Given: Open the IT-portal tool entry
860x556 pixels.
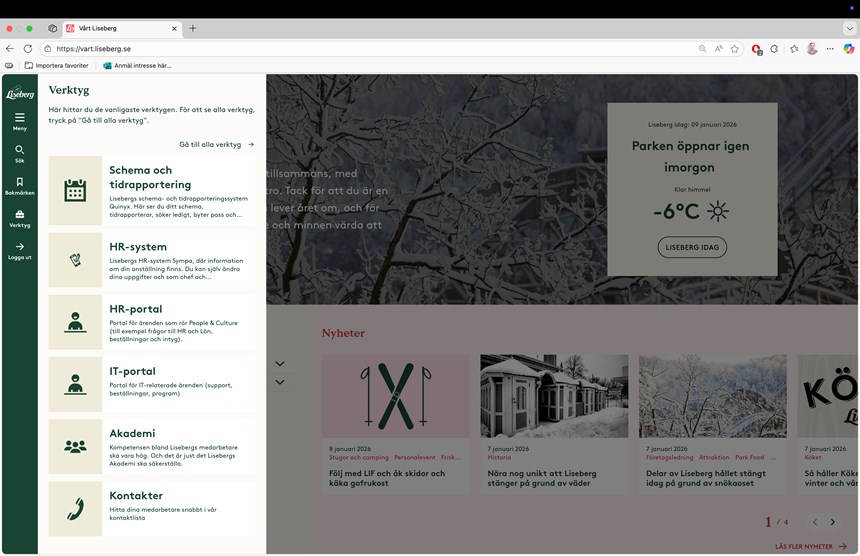Looking at the screenshot, I should [x=132, y=371].
